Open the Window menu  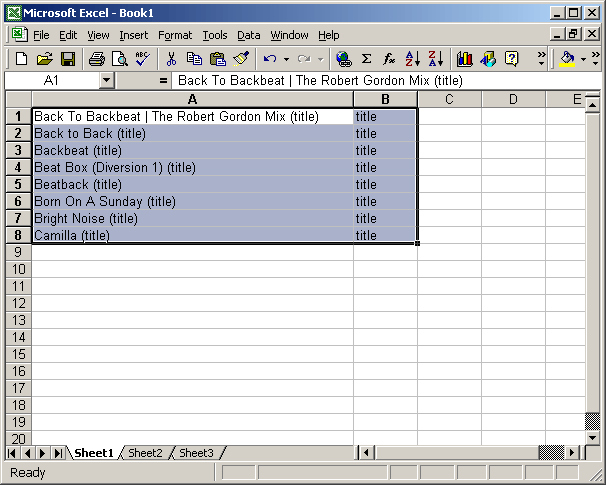tap(289, 35)
